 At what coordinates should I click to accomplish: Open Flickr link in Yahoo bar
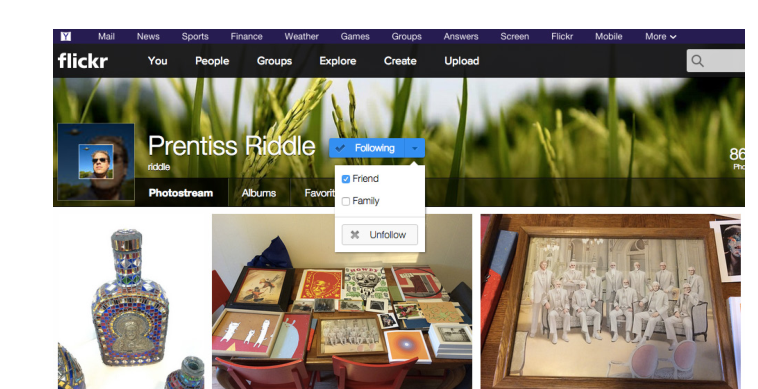pyautogui.click(x=562, y=36)
